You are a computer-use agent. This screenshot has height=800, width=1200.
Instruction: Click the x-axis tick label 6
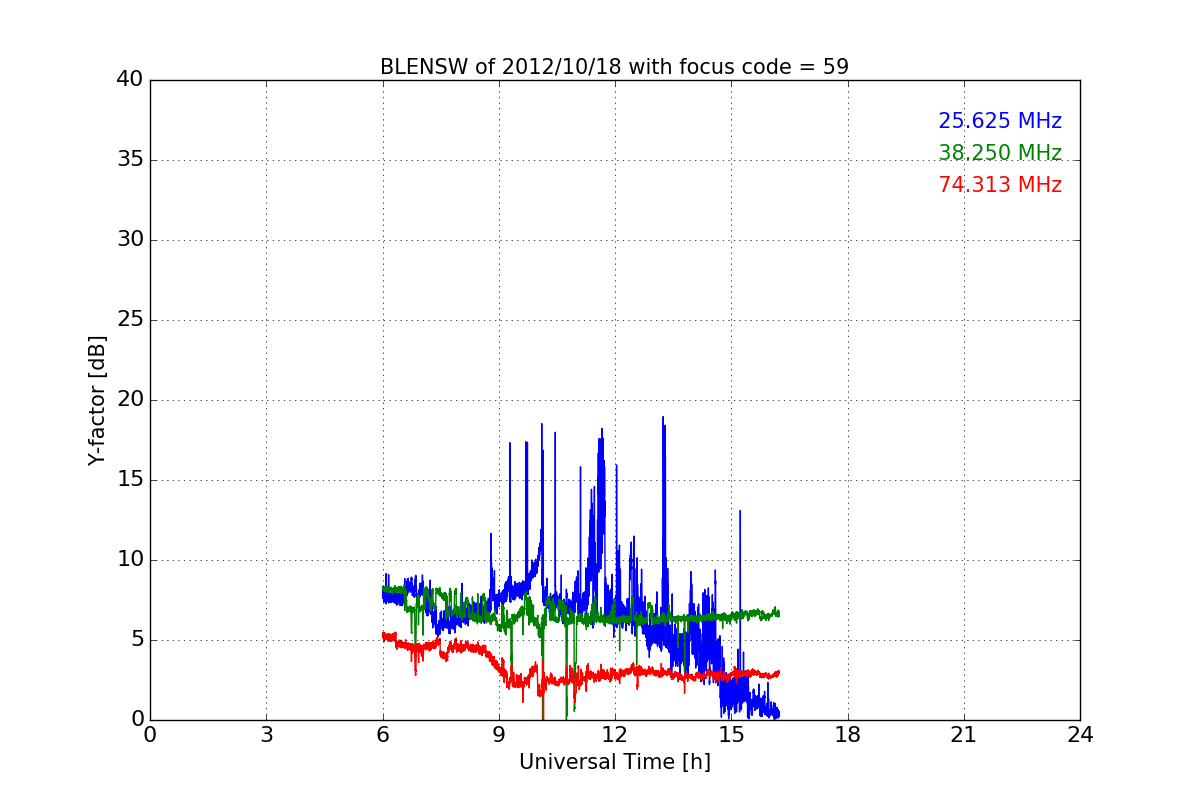pyautogui.click(x=382, y=735)
